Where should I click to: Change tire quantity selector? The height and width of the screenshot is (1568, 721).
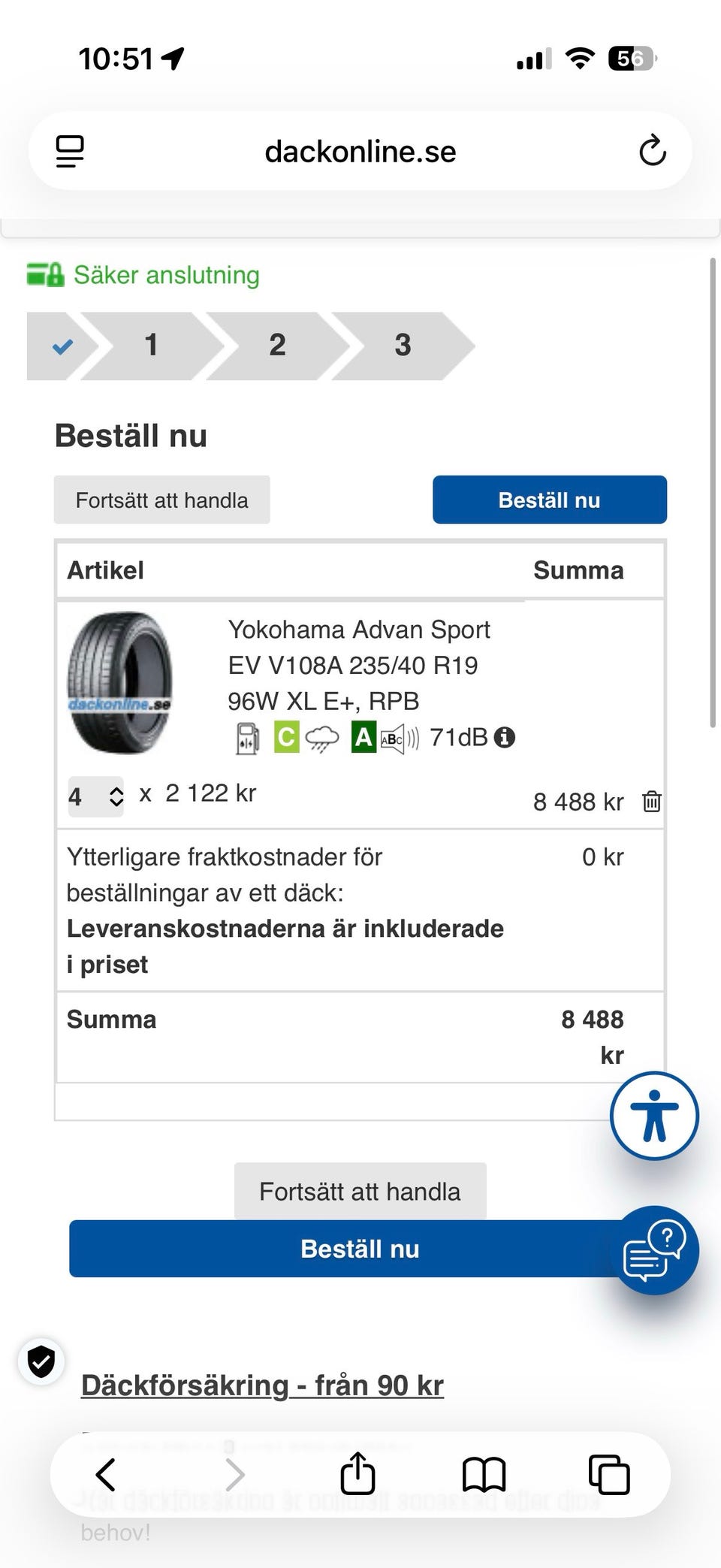point(96,796)
